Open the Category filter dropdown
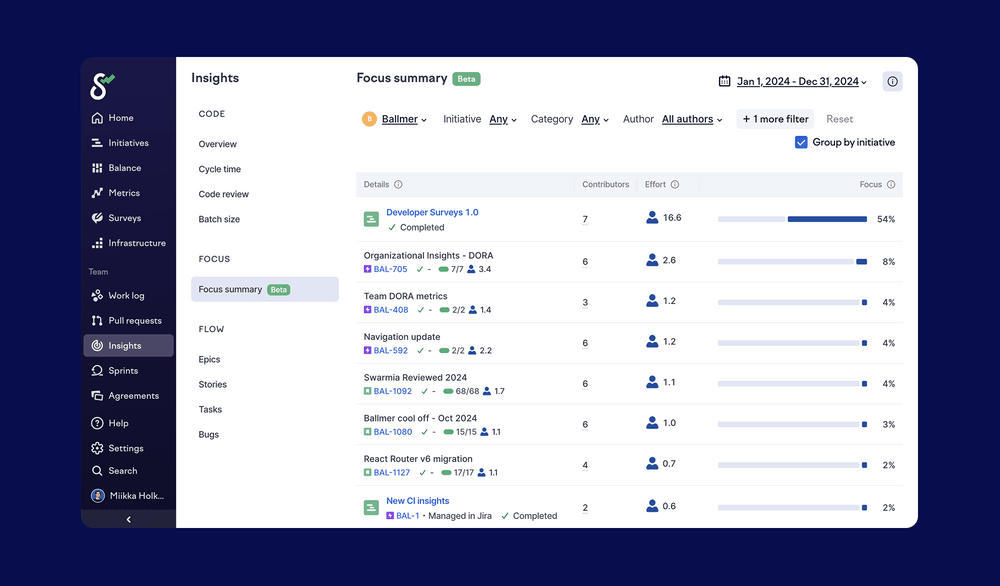The width and height of the screenshot is (1000, 586). click(594, 118)
